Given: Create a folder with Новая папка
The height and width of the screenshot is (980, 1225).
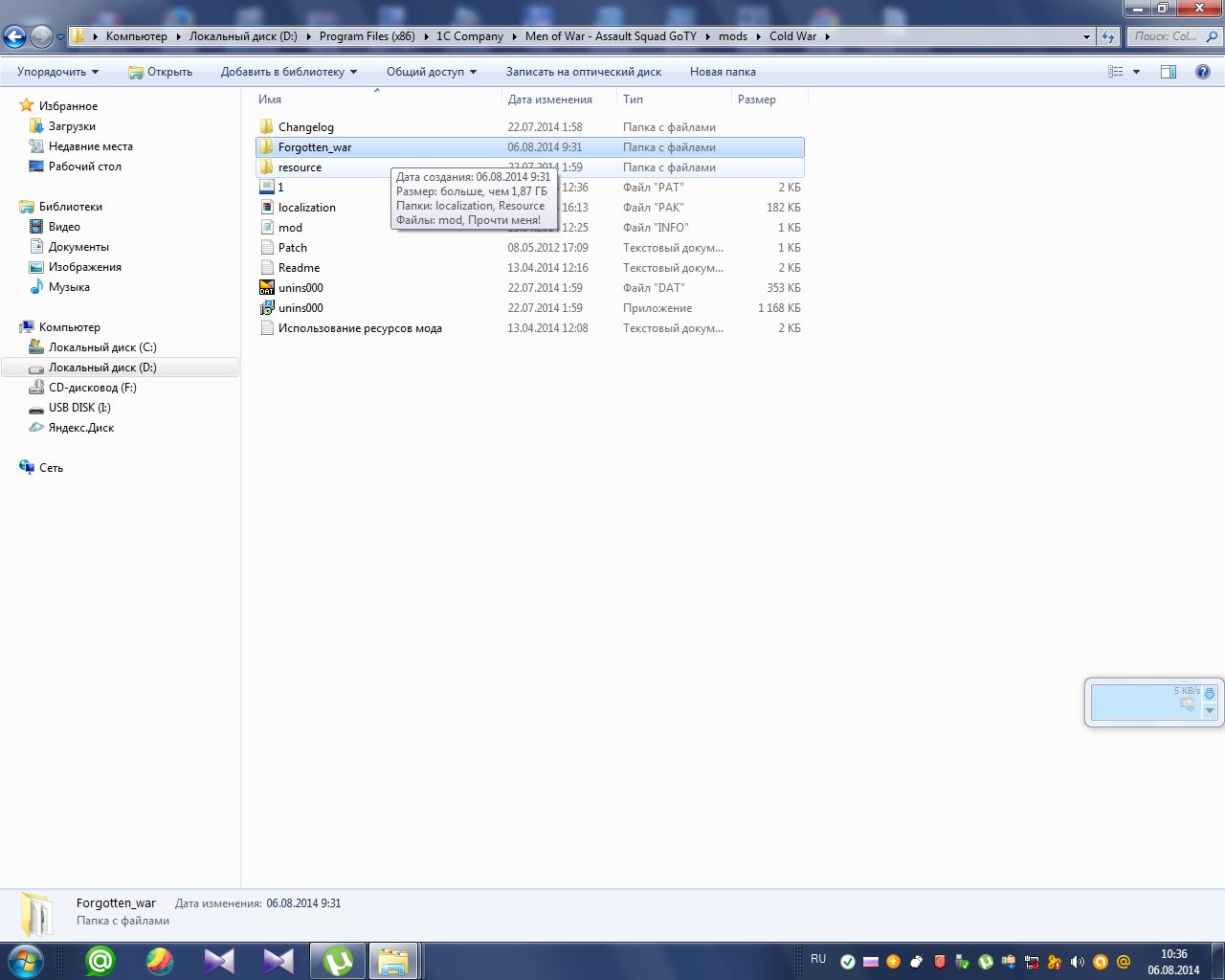Looking at the screenshot, I should 723,72.
